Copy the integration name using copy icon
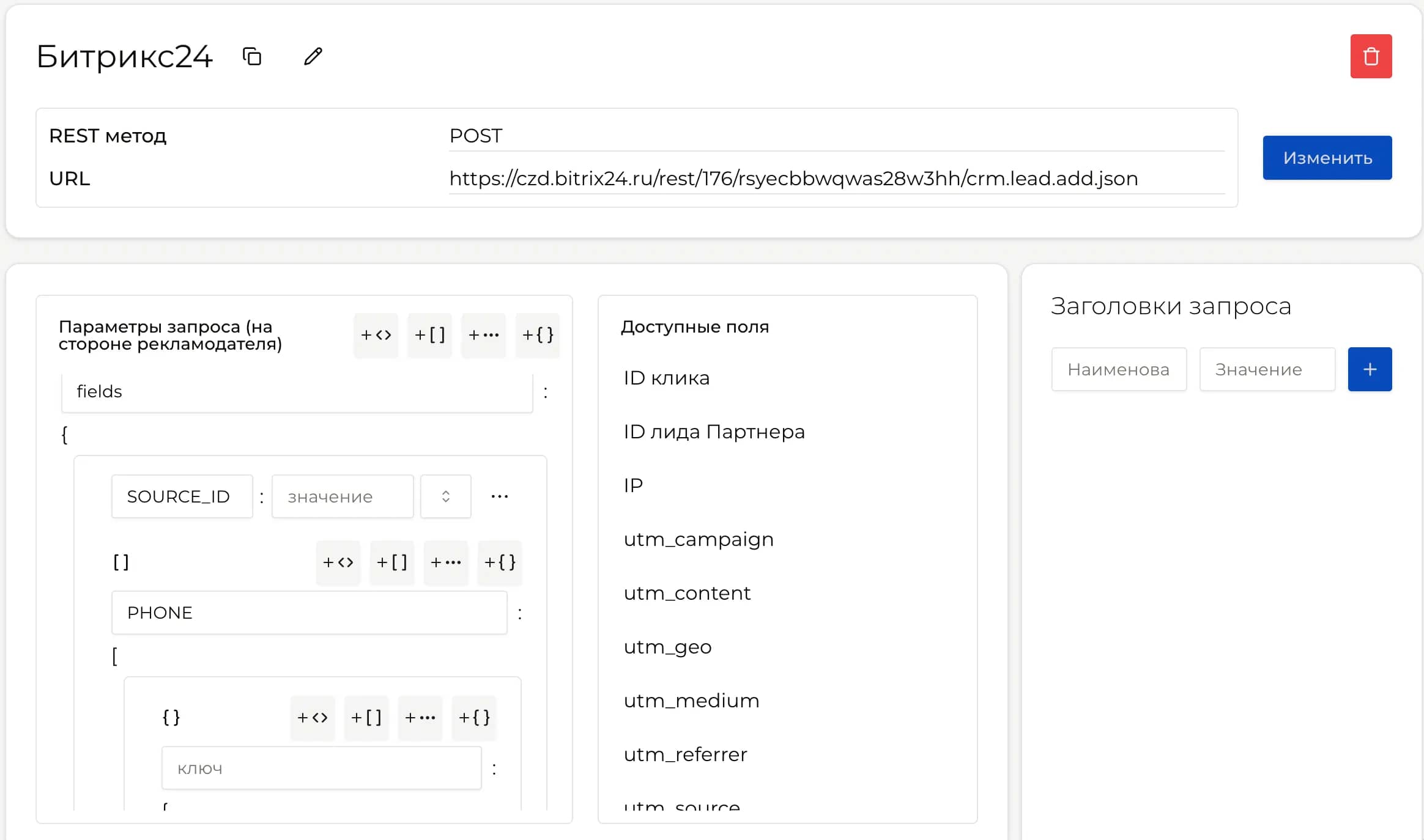The image size is (1424, 840). pos(251,56)
